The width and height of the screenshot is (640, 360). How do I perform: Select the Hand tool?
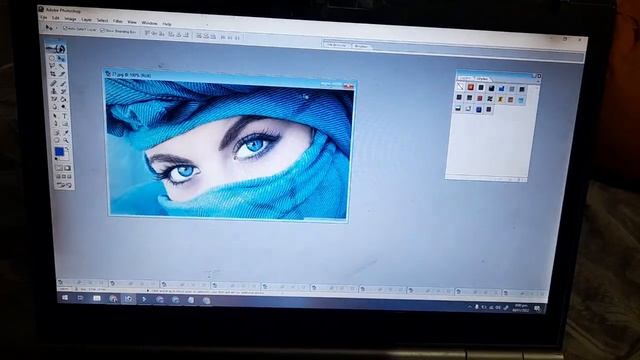coord(56,140)
